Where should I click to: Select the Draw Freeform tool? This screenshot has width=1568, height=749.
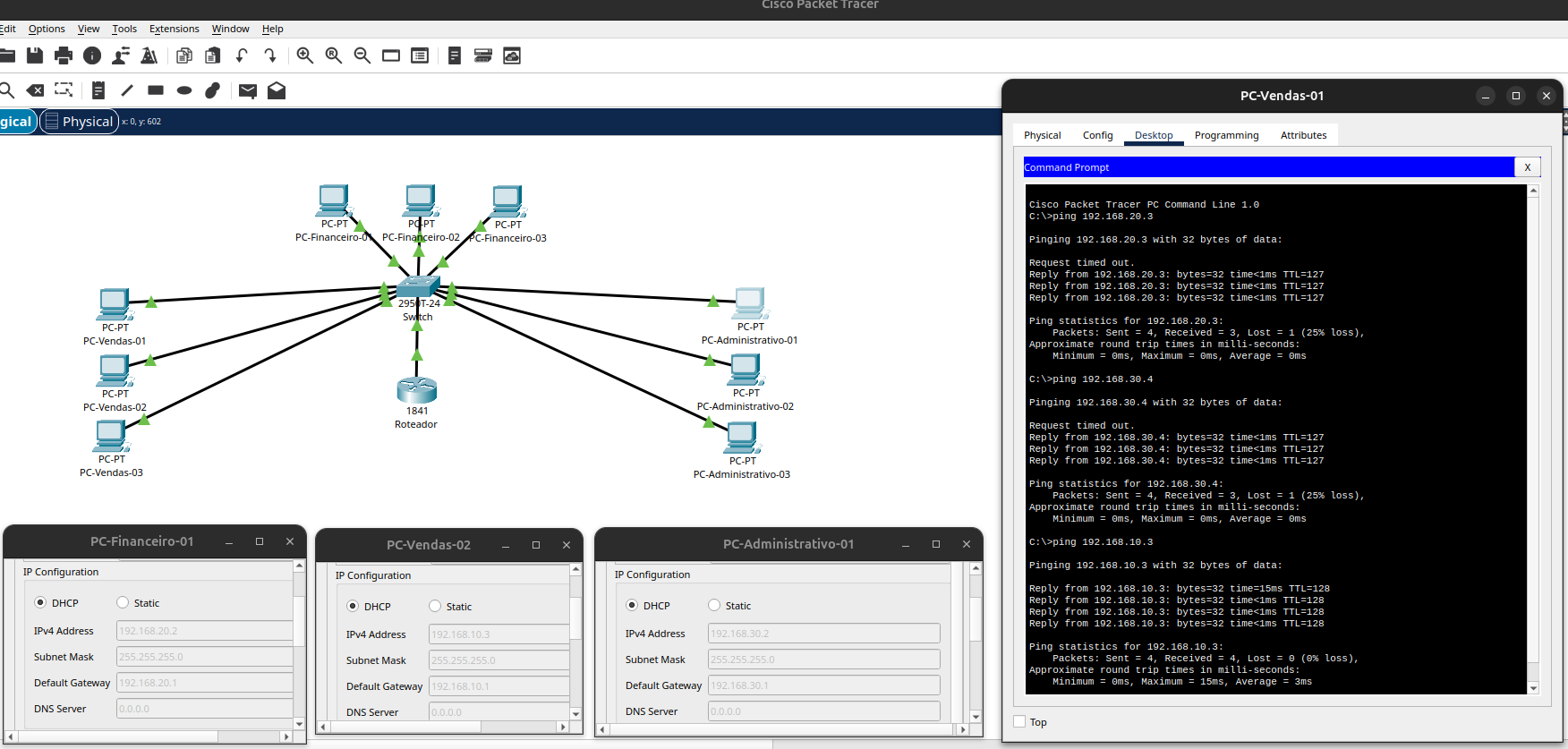coord(213,90)
